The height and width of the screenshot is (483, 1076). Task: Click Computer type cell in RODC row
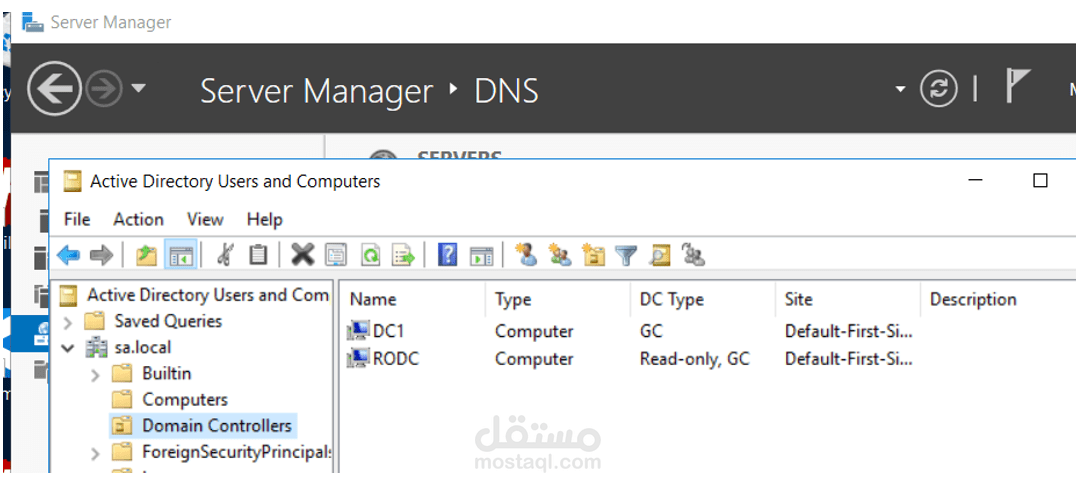pyautogui.click(x=534, y=359)
